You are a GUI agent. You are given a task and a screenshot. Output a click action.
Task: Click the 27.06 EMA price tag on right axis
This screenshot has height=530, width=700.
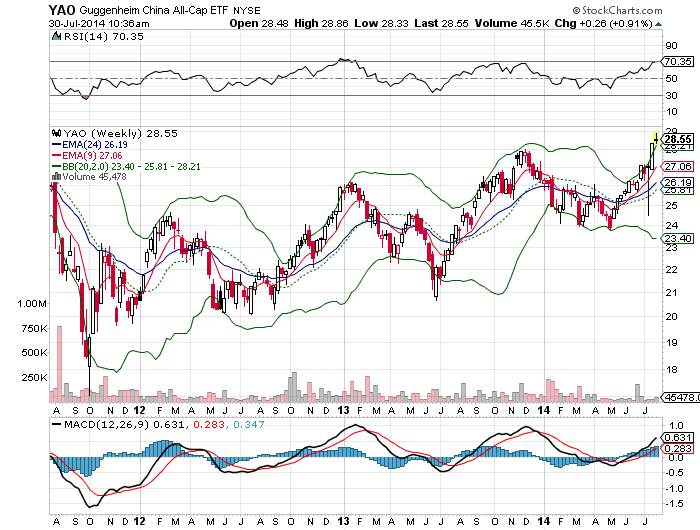tap(678, 167)
